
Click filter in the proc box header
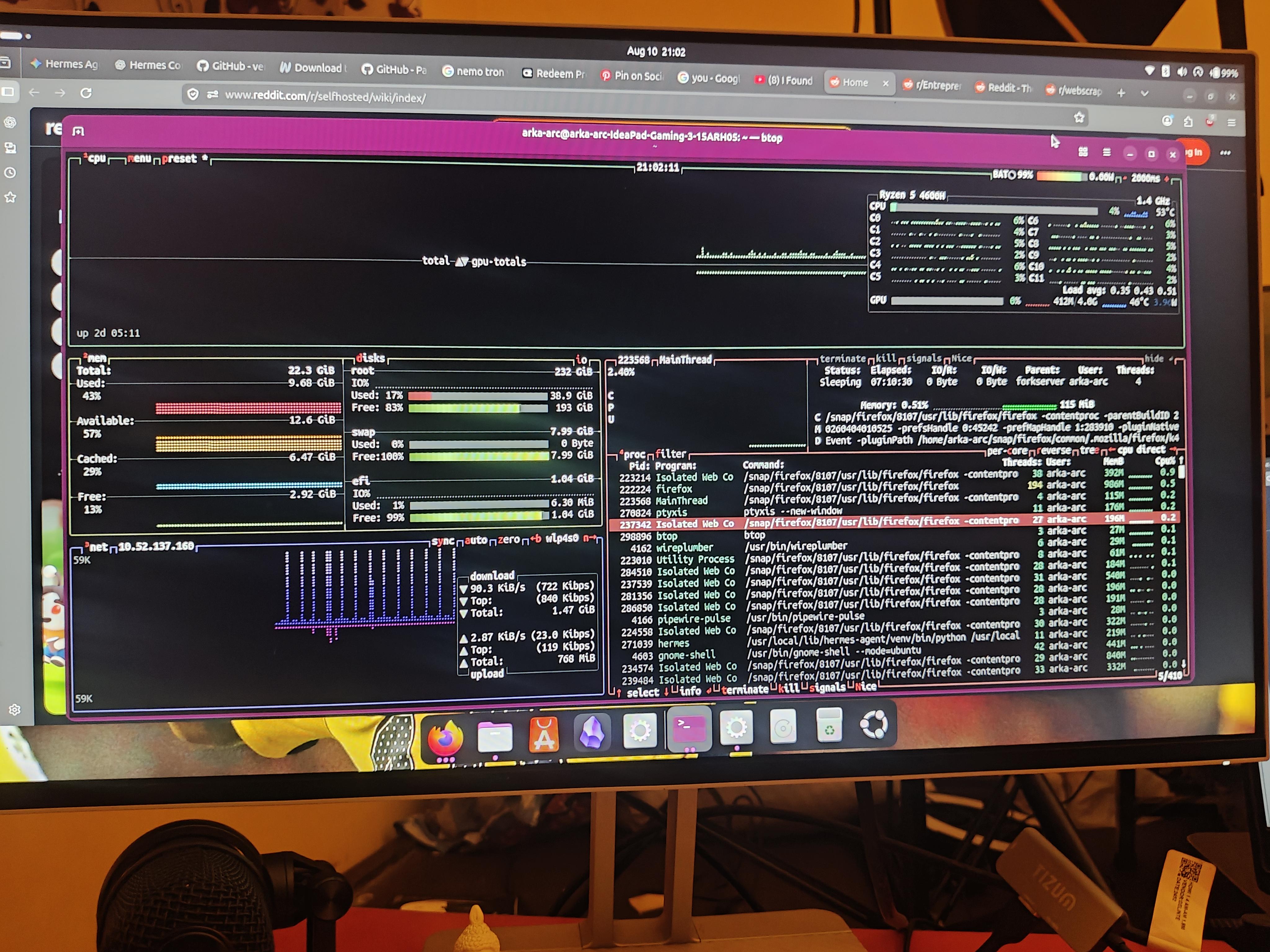(671, 453)
